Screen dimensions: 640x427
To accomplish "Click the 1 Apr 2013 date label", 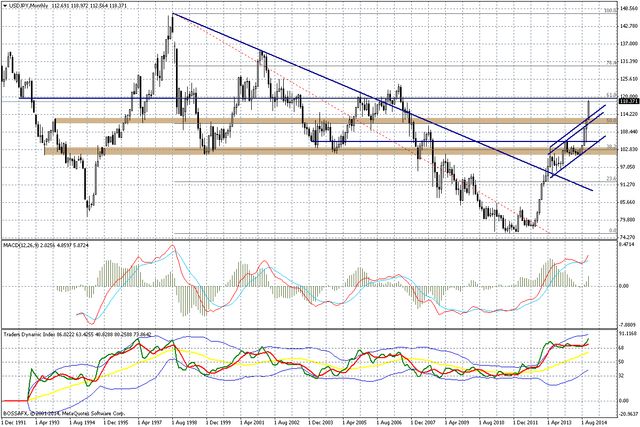I will pyautogui.click(x=559, y=422).
